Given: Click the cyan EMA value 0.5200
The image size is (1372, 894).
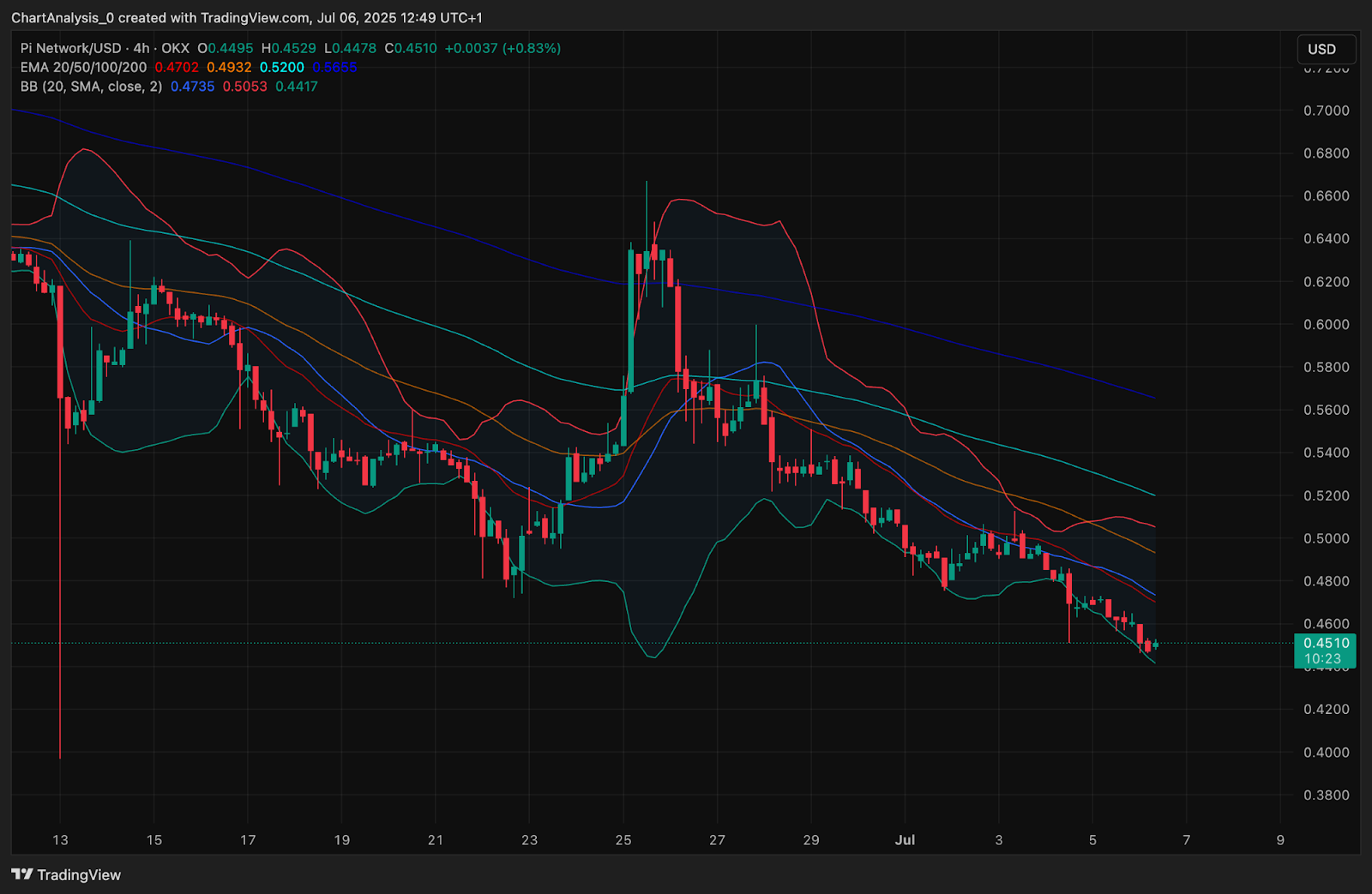Looking at the screenshot, I should pos(281,67).
